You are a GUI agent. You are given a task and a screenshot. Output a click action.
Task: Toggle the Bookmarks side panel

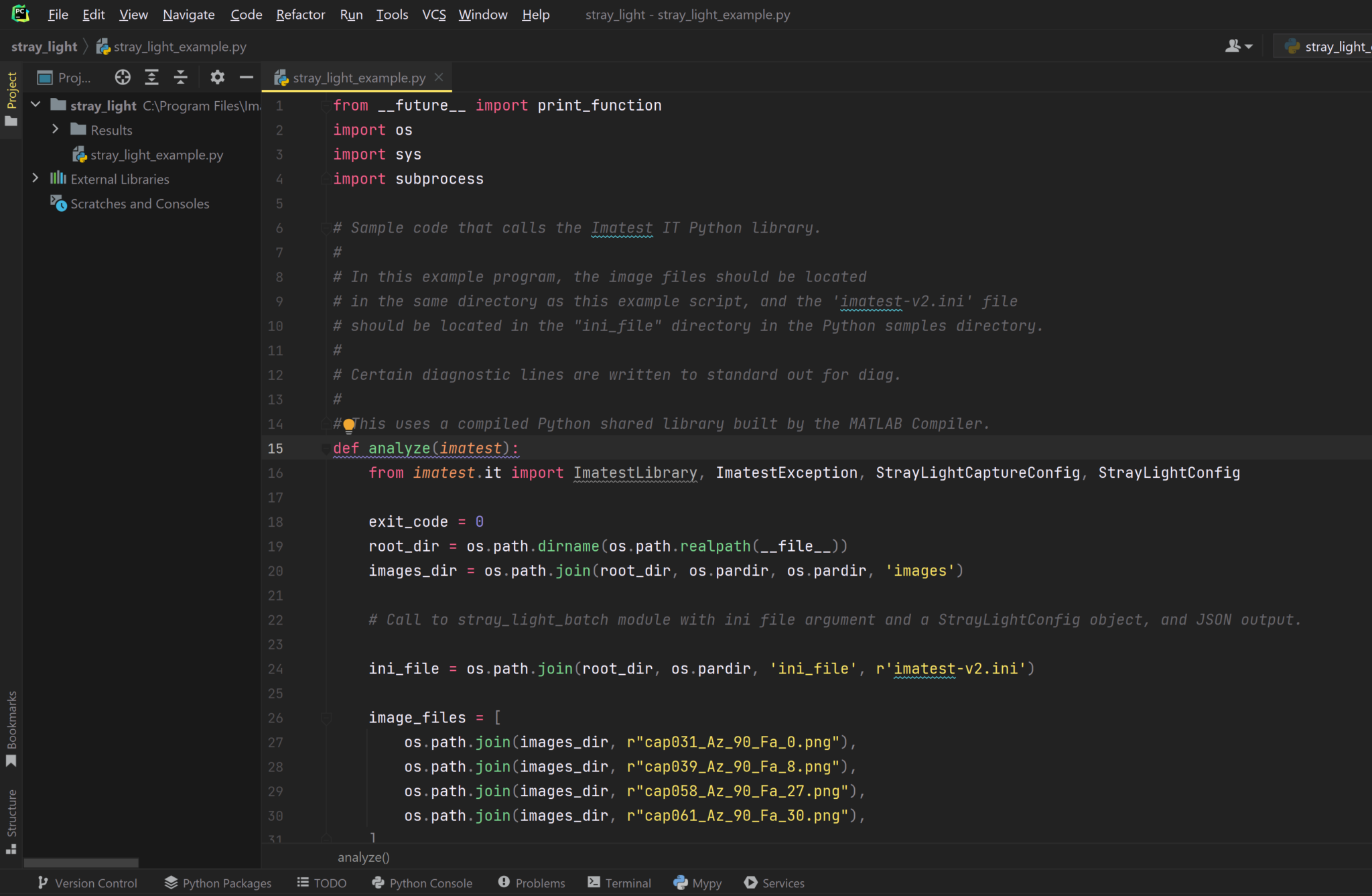pyautogui.click(x=11, y=728)
